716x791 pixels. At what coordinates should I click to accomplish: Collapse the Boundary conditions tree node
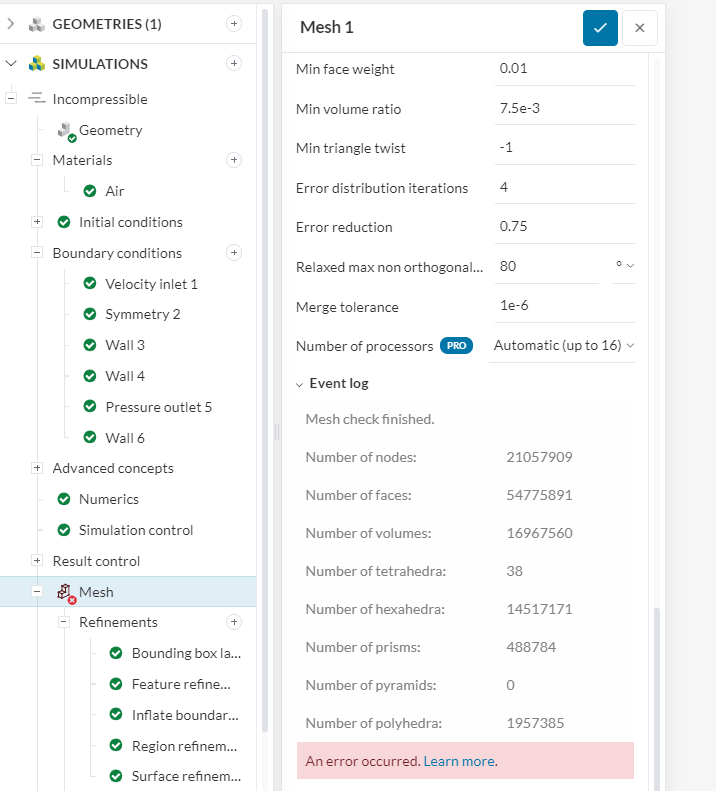point(37,253)
